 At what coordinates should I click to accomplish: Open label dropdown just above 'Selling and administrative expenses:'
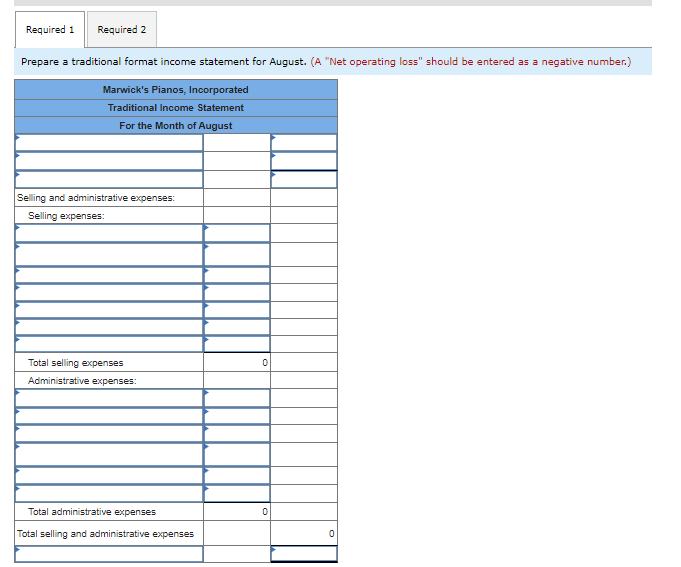pos(109,179)
